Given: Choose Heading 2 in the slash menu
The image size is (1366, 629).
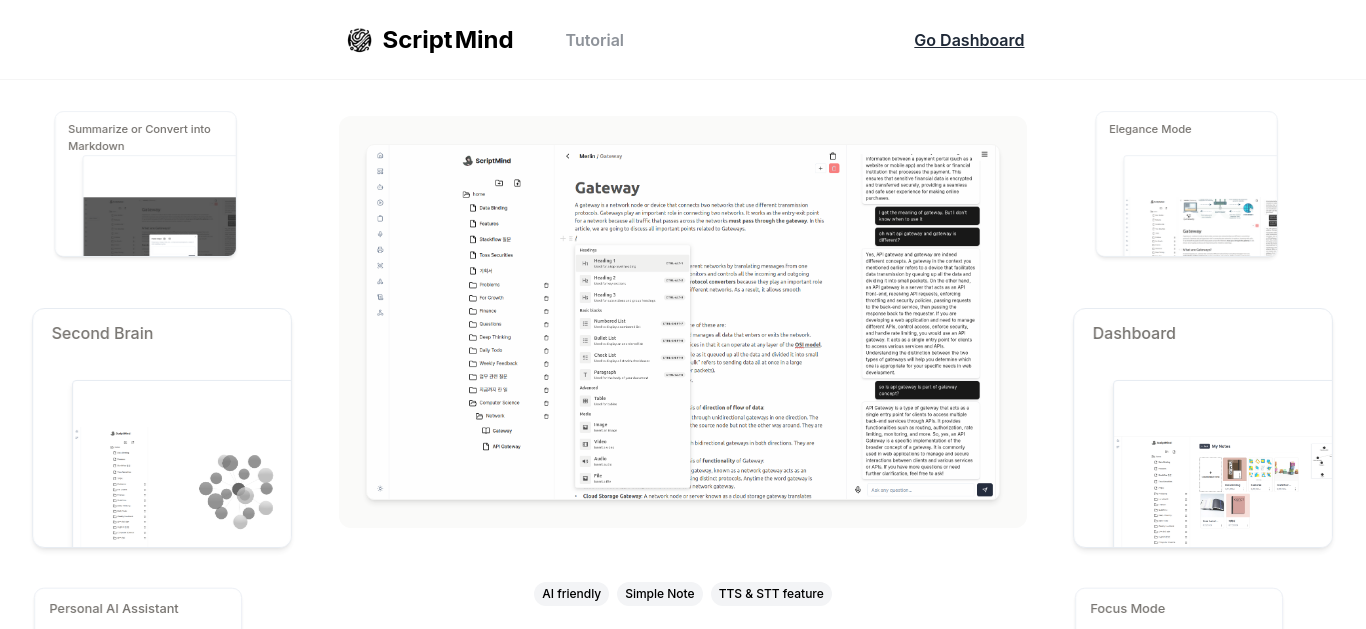Looking at the screenshot, I should coord(633,280).
